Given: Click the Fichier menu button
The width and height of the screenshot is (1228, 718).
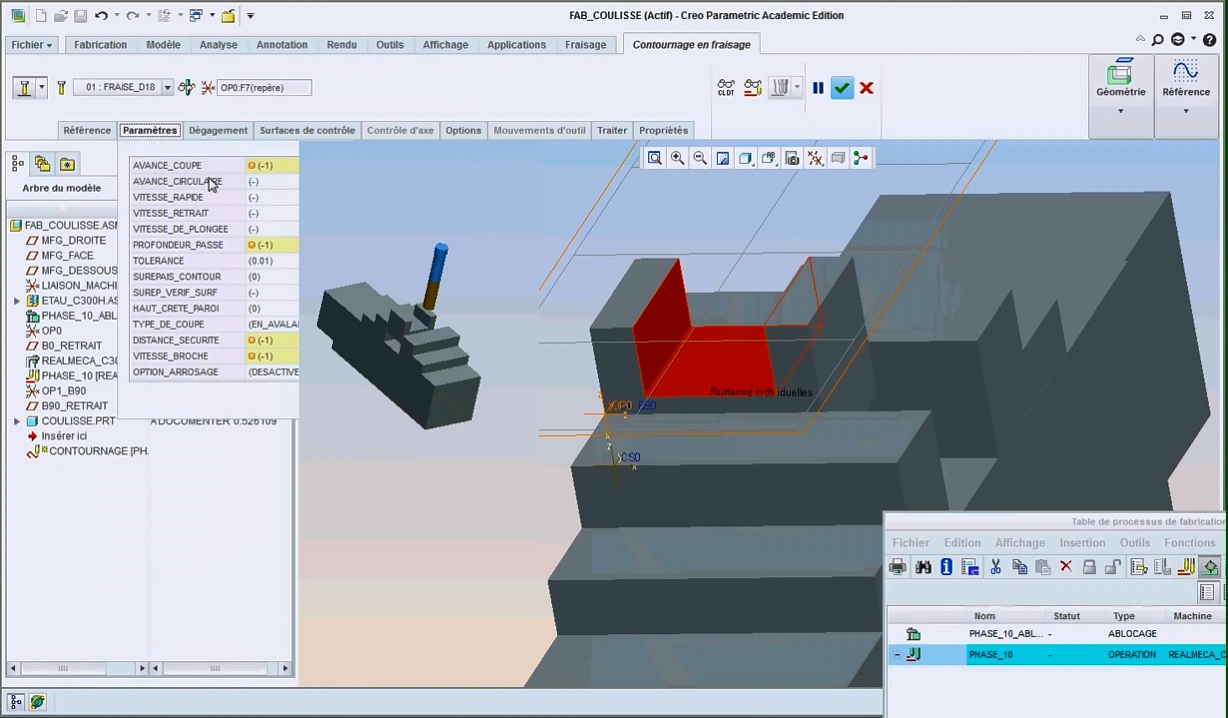Looking at the screenshot, I should click(x=33, y=45).
